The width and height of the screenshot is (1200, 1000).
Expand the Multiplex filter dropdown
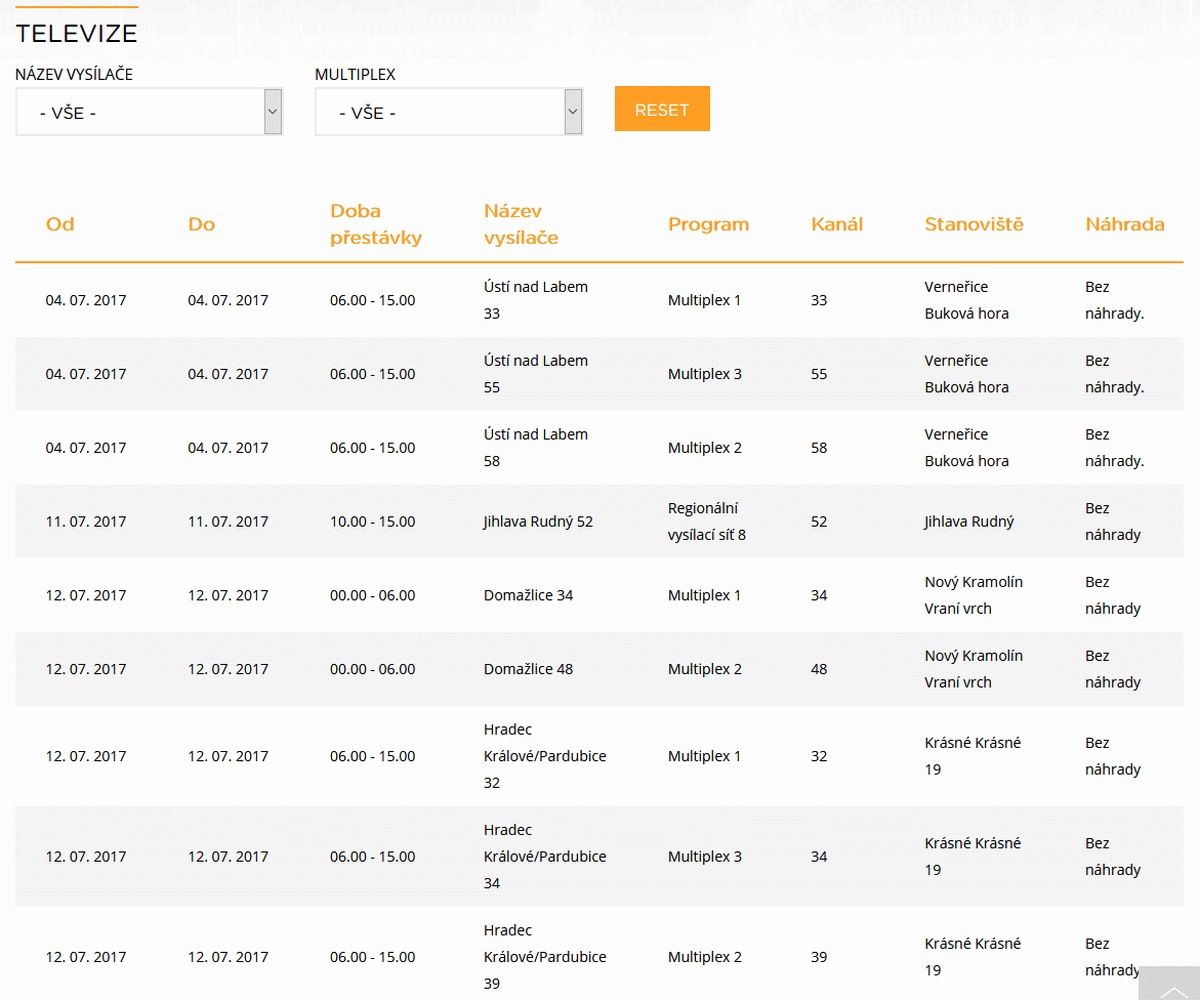[449, 112]
